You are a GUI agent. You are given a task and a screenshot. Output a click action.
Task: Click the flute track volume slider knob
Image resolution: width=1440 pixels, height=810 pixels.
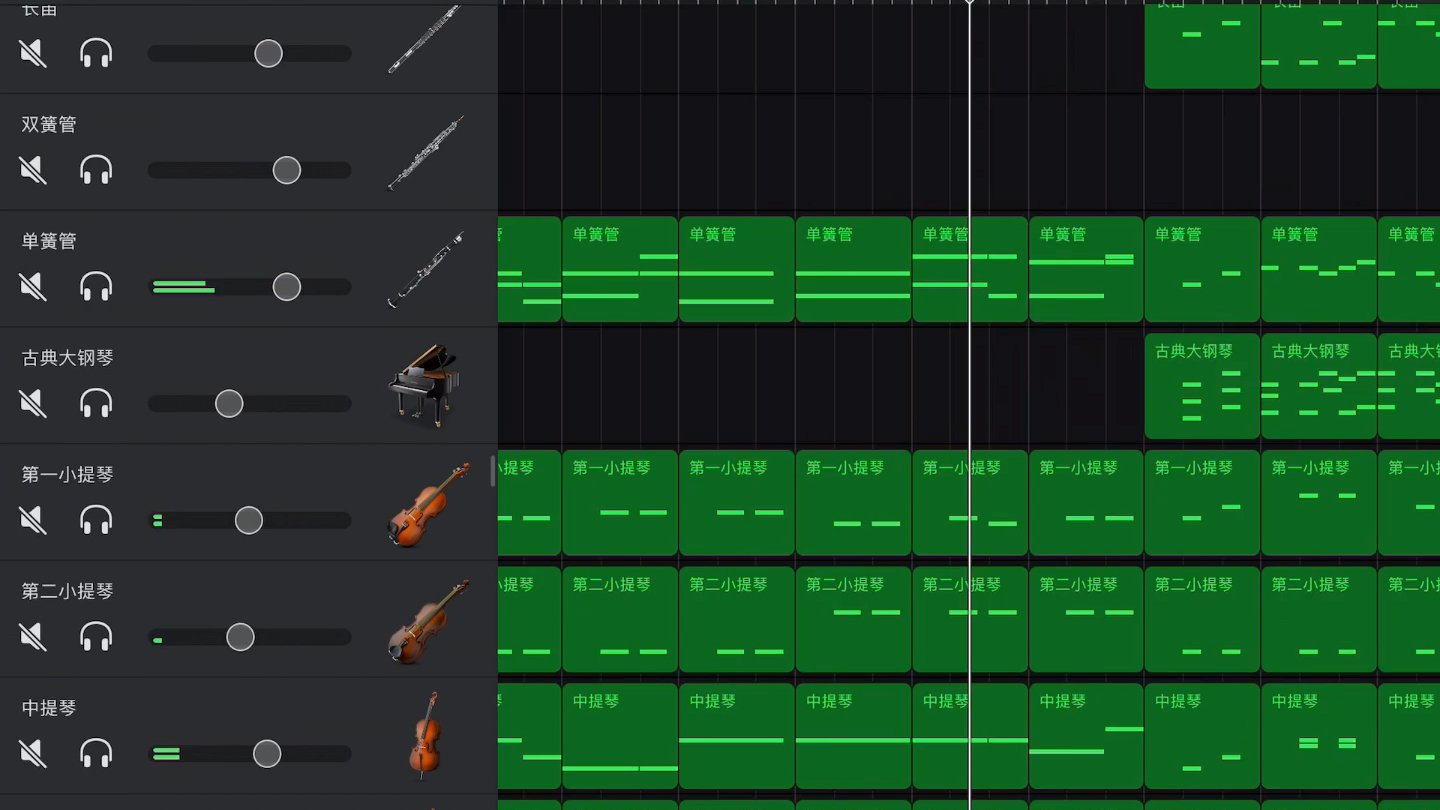tap(268, 53)
